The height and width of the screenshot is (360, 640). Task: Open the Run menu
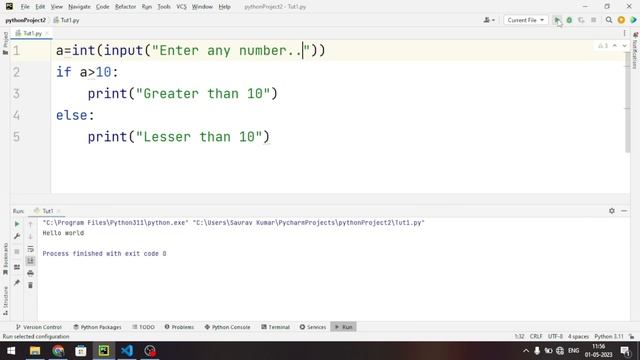tap(147, 7)
